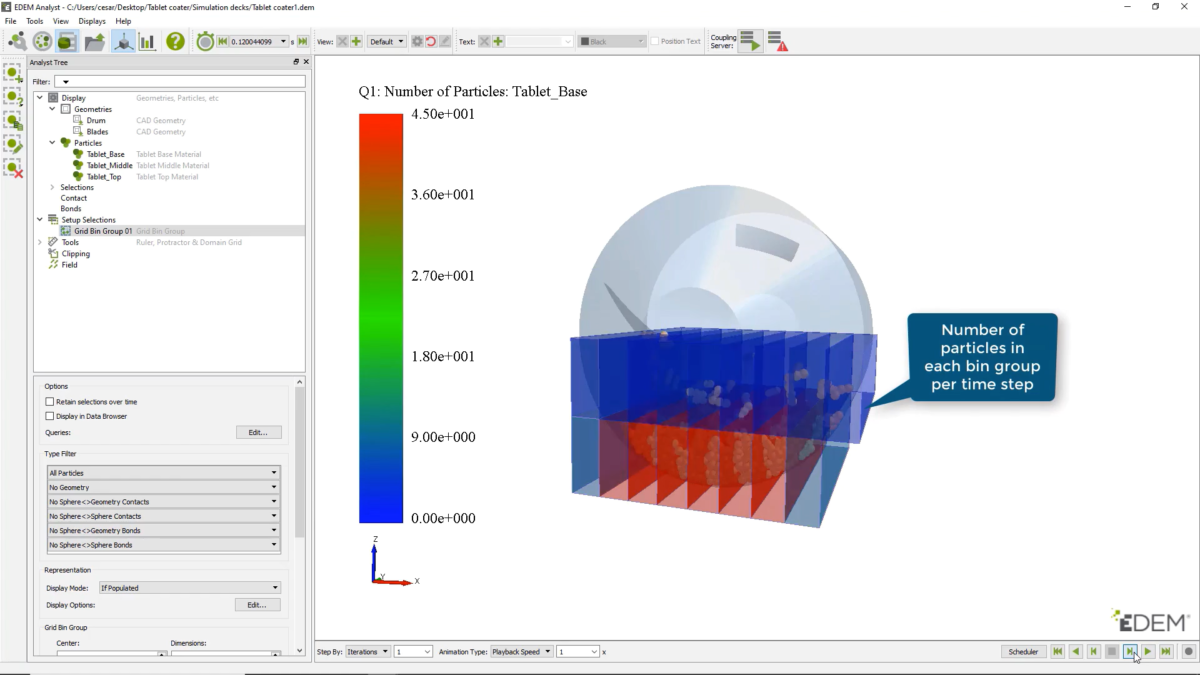Image resolution: width=1200 pixels, height=675 pixels.
Task: Switch to the Simulator mode icon
Action: pyautogui.click(x=42, y=41)
